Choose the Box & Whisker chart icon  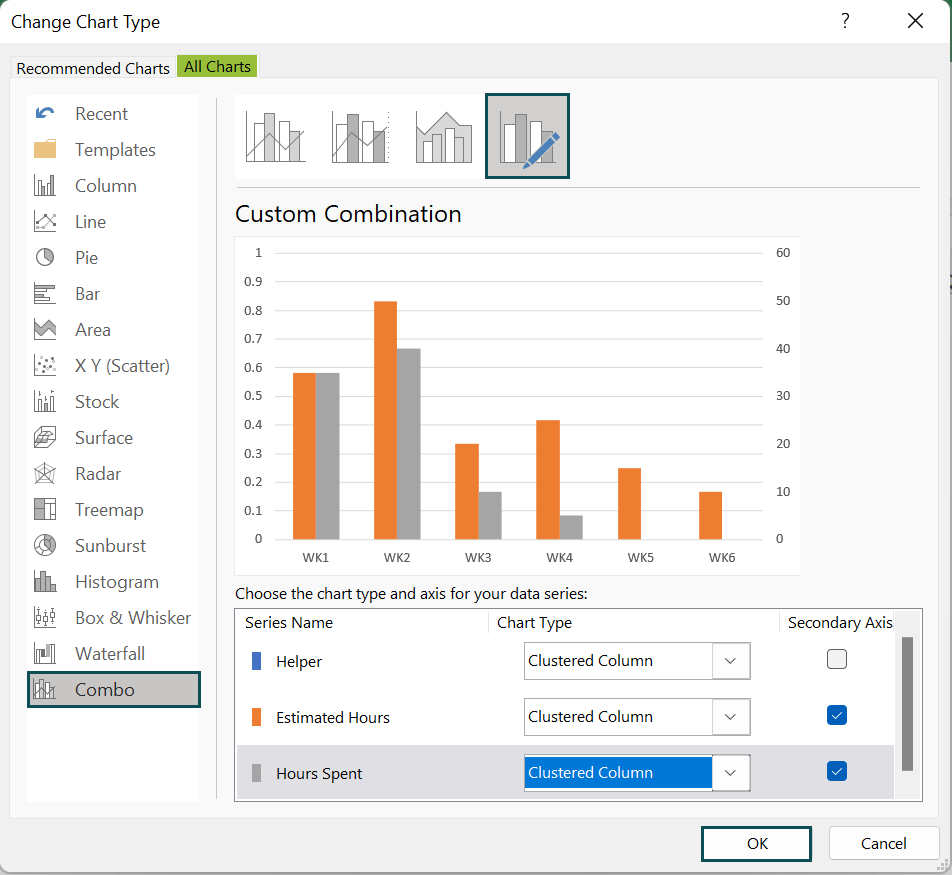pos(45,618)
